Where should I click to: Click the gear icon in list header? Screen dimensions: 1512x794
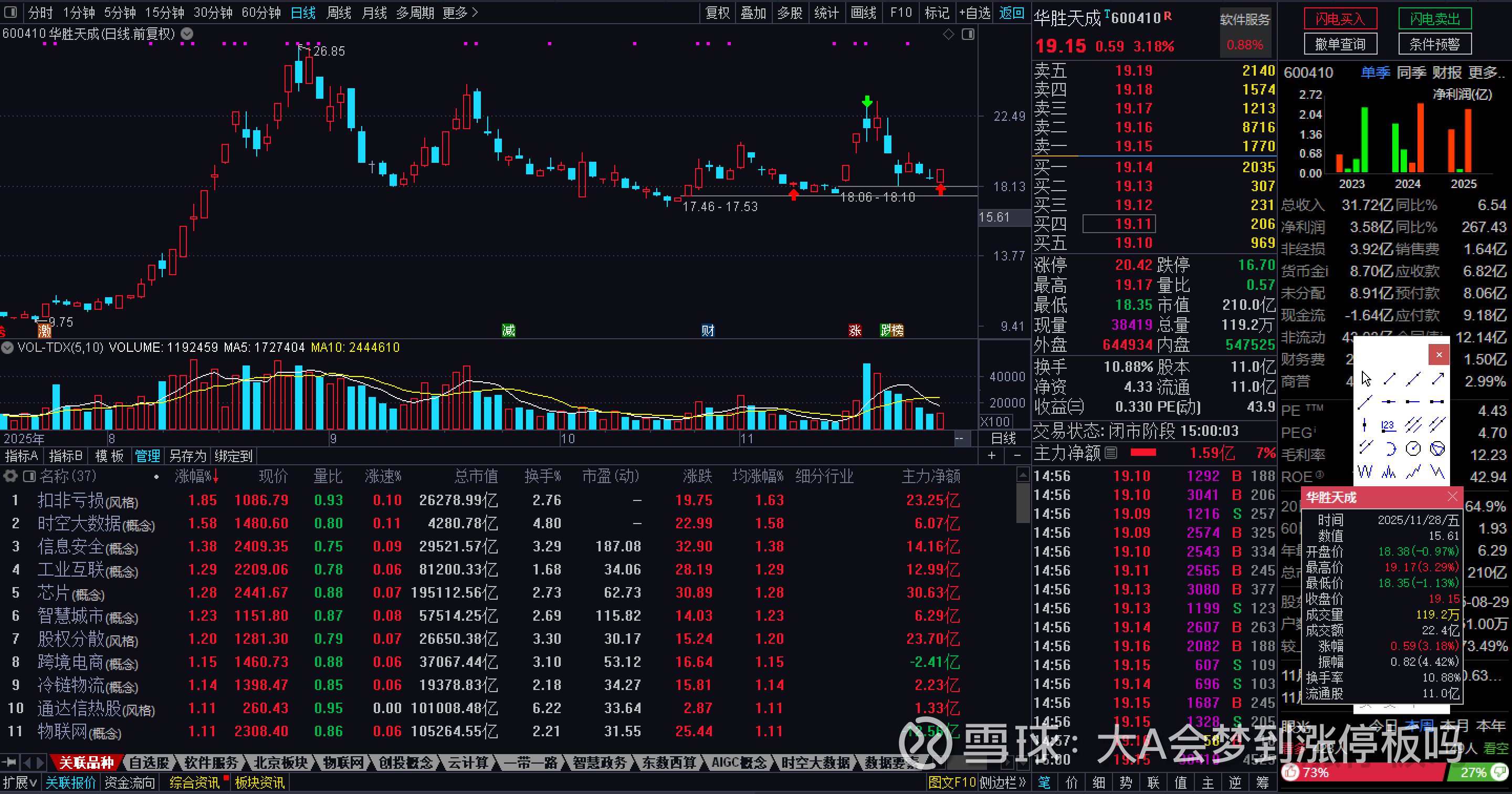(10, 476)
